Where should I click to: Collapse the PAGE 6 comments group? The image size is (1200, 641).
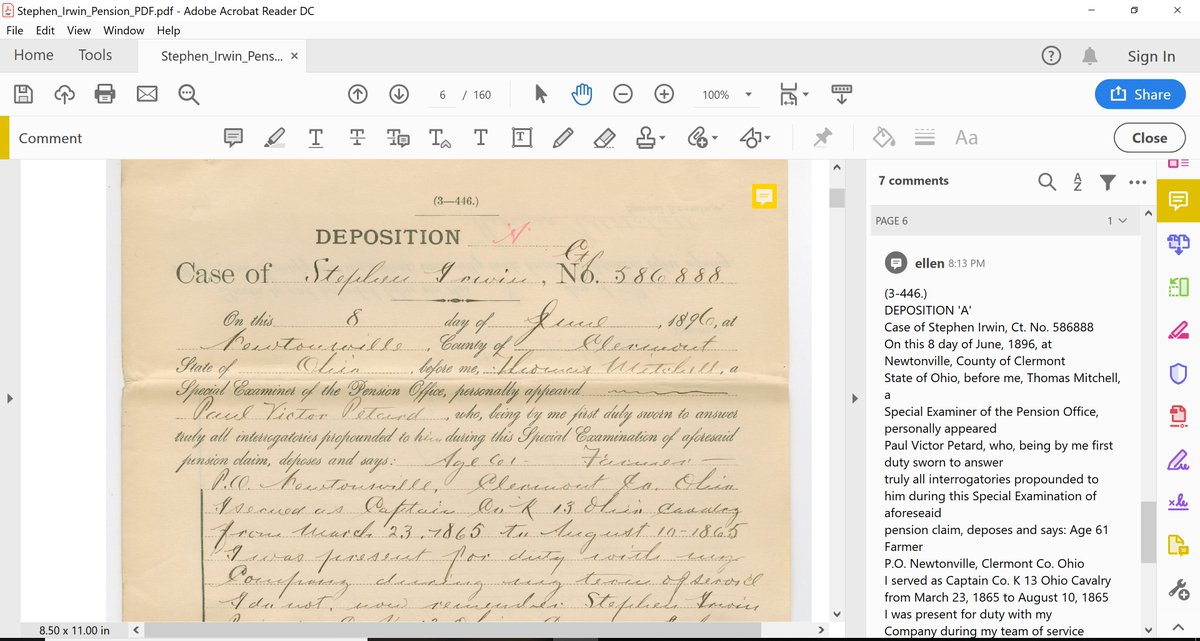pyautogui.click(x=1122, y=221)
